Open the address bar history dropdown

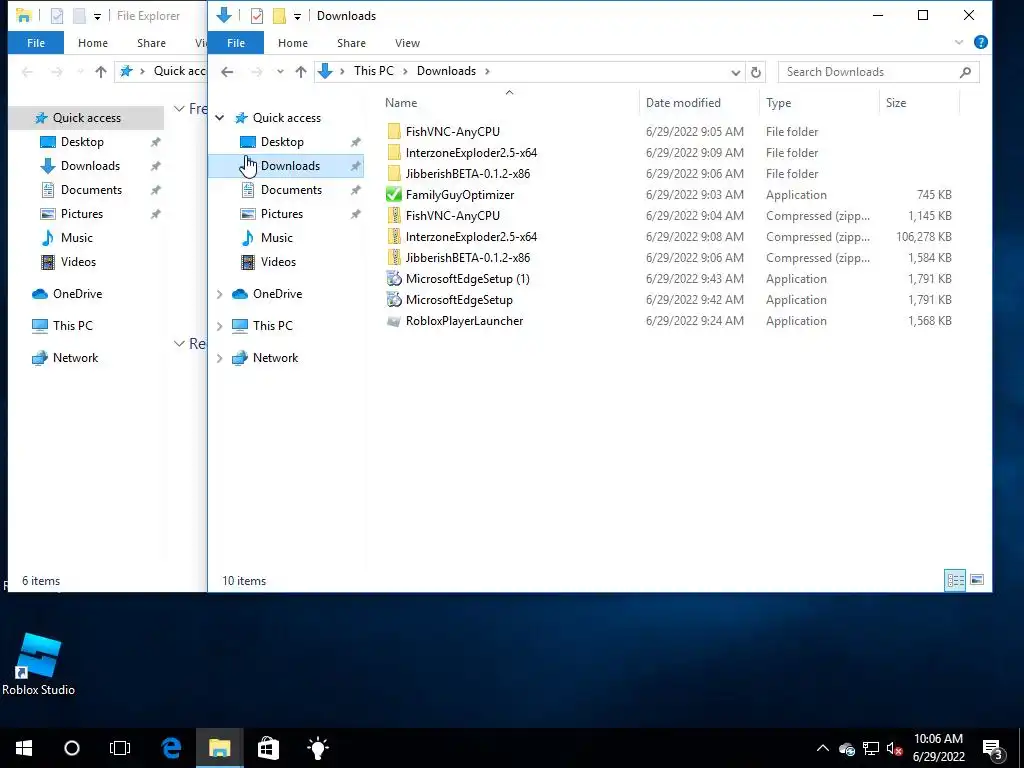coord(735,72)
